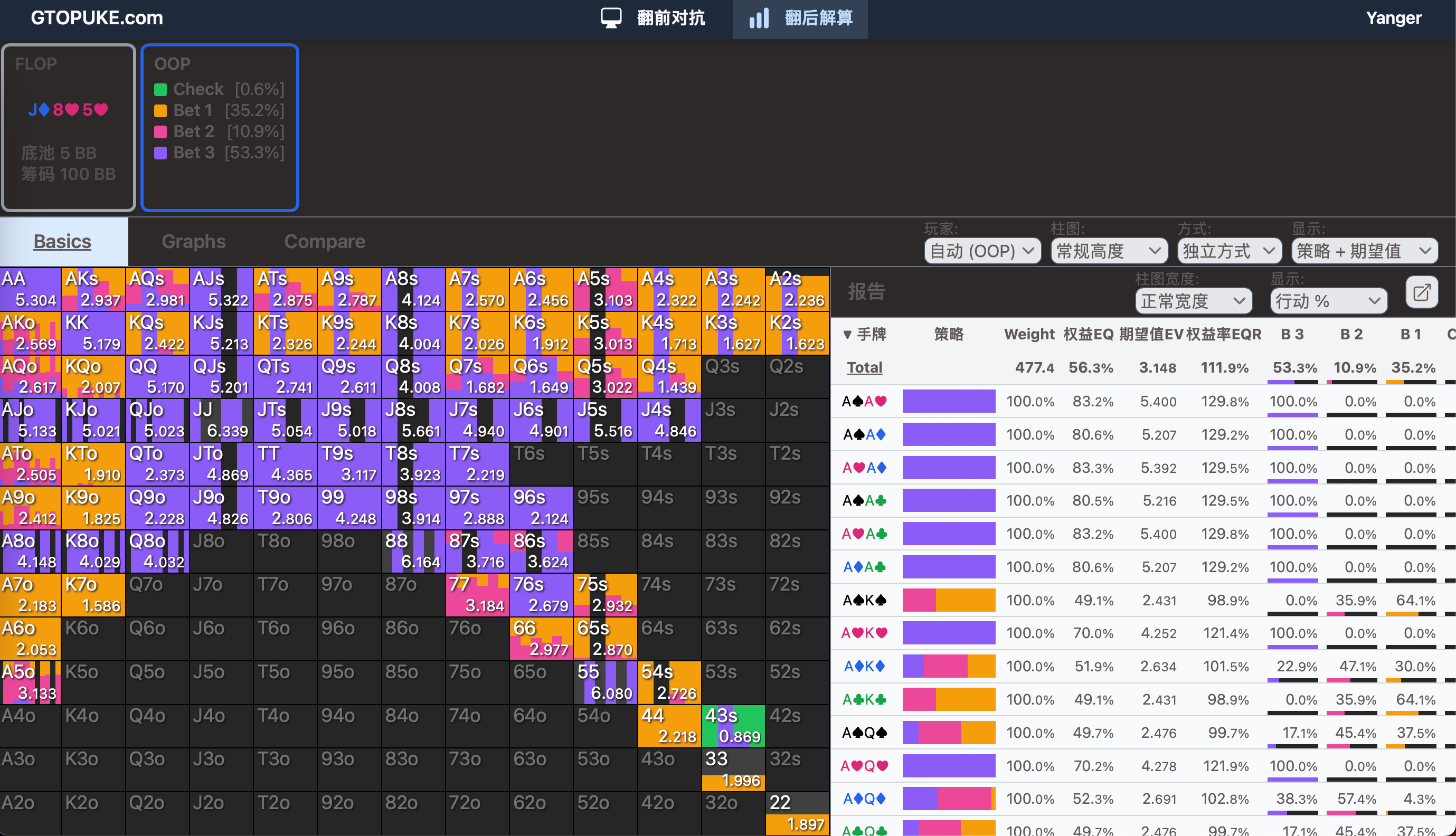The image size is (1456, 836).
Task: Click the A♦A♣ row in the report
Action: coord(1143,567)
